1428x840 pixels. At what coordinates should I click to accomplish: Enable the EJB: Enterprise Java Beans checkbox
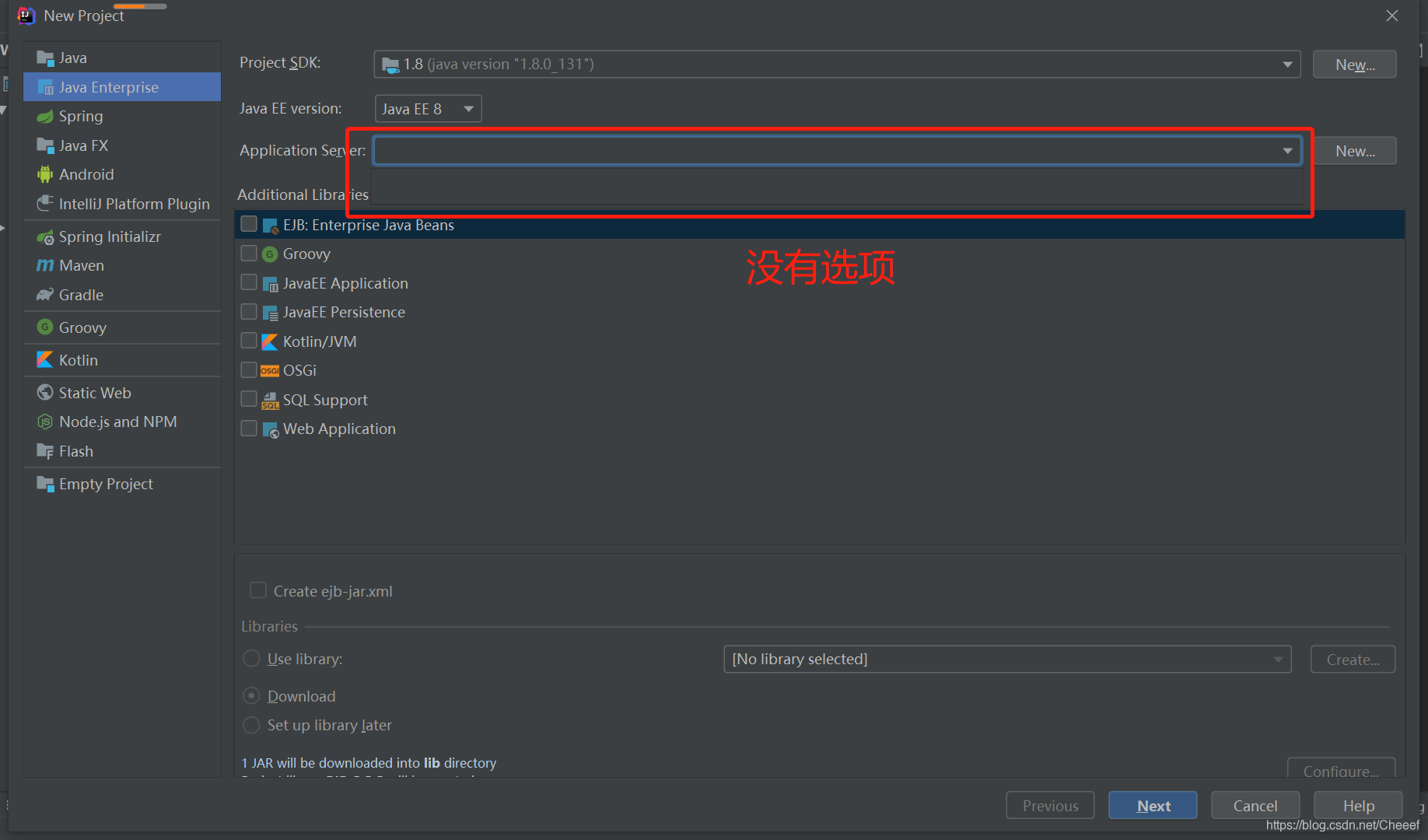[249, 224]
